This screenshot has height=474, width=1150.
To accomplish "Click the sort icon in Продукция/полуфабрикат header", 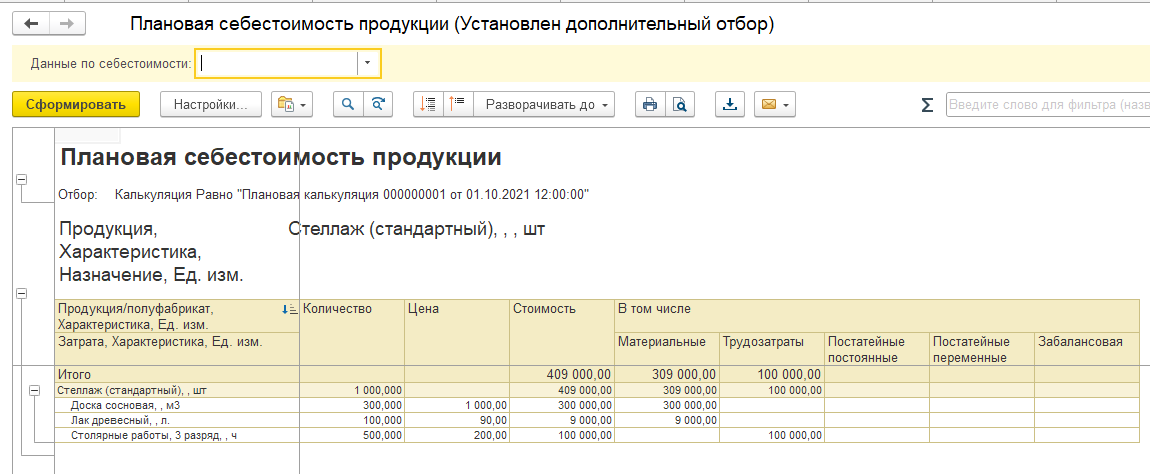I will [x=291, y=310].
